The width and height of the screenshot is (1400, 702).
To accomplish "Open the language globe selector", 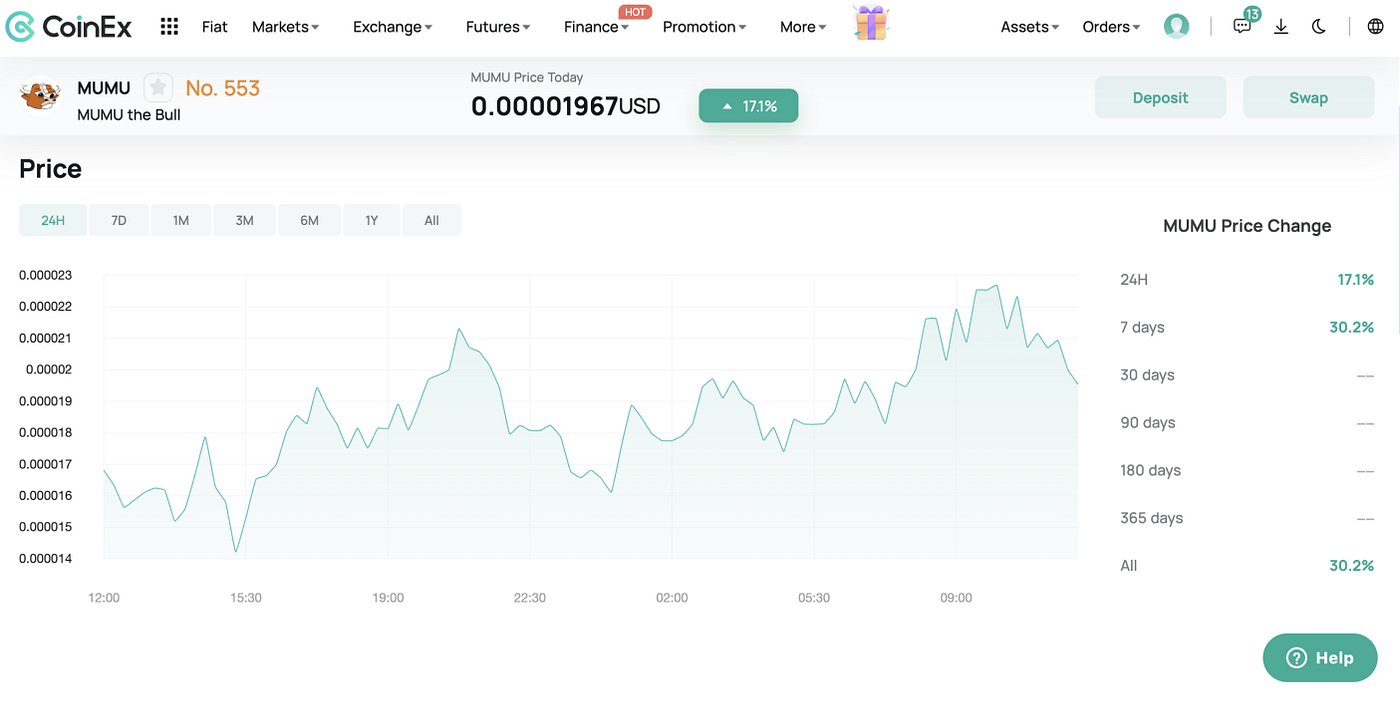I will [1375, 26].
